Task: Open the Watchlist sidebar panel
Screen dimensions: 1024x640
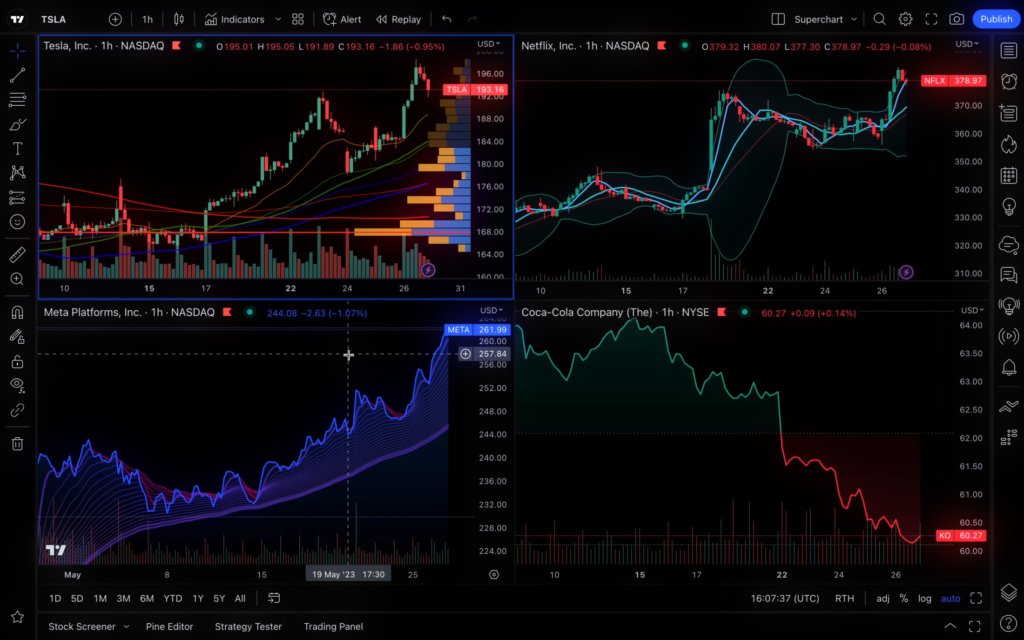Action: tap(1009, 47)
